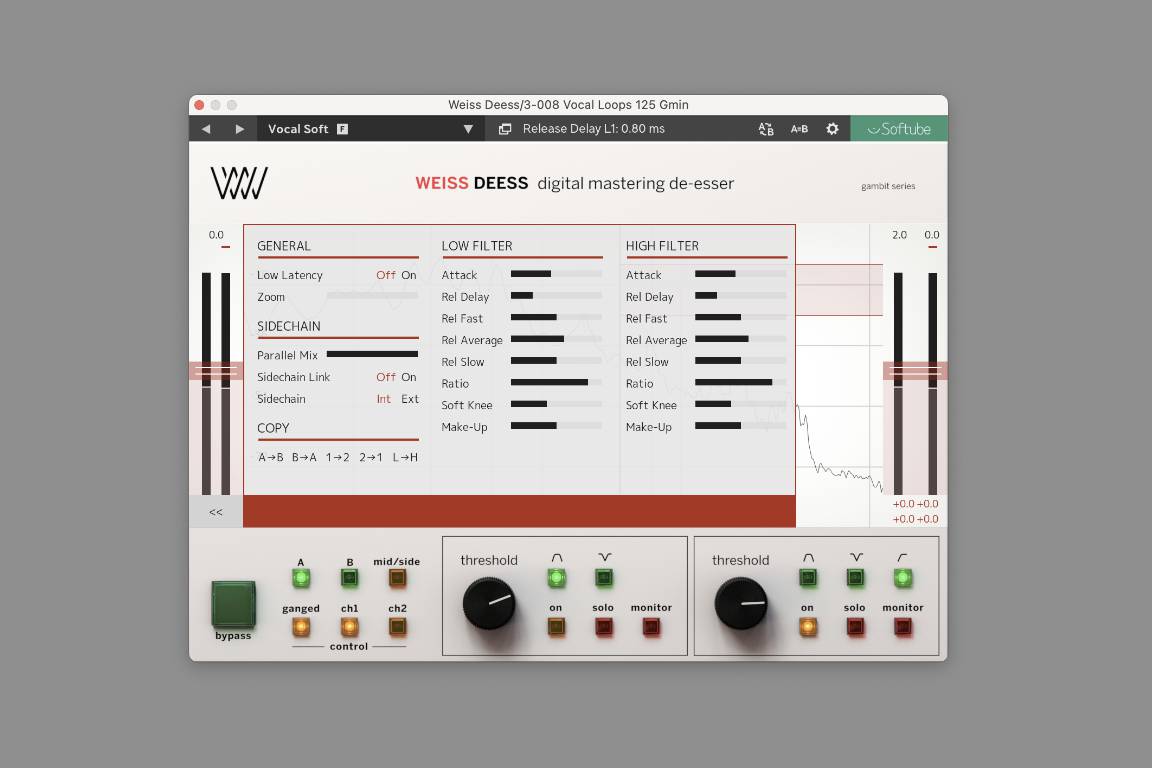Viewport: 1152px width, 768px height.
Task: Adjust the Parallel Mix slider
Action: click(x=372, y=354)
